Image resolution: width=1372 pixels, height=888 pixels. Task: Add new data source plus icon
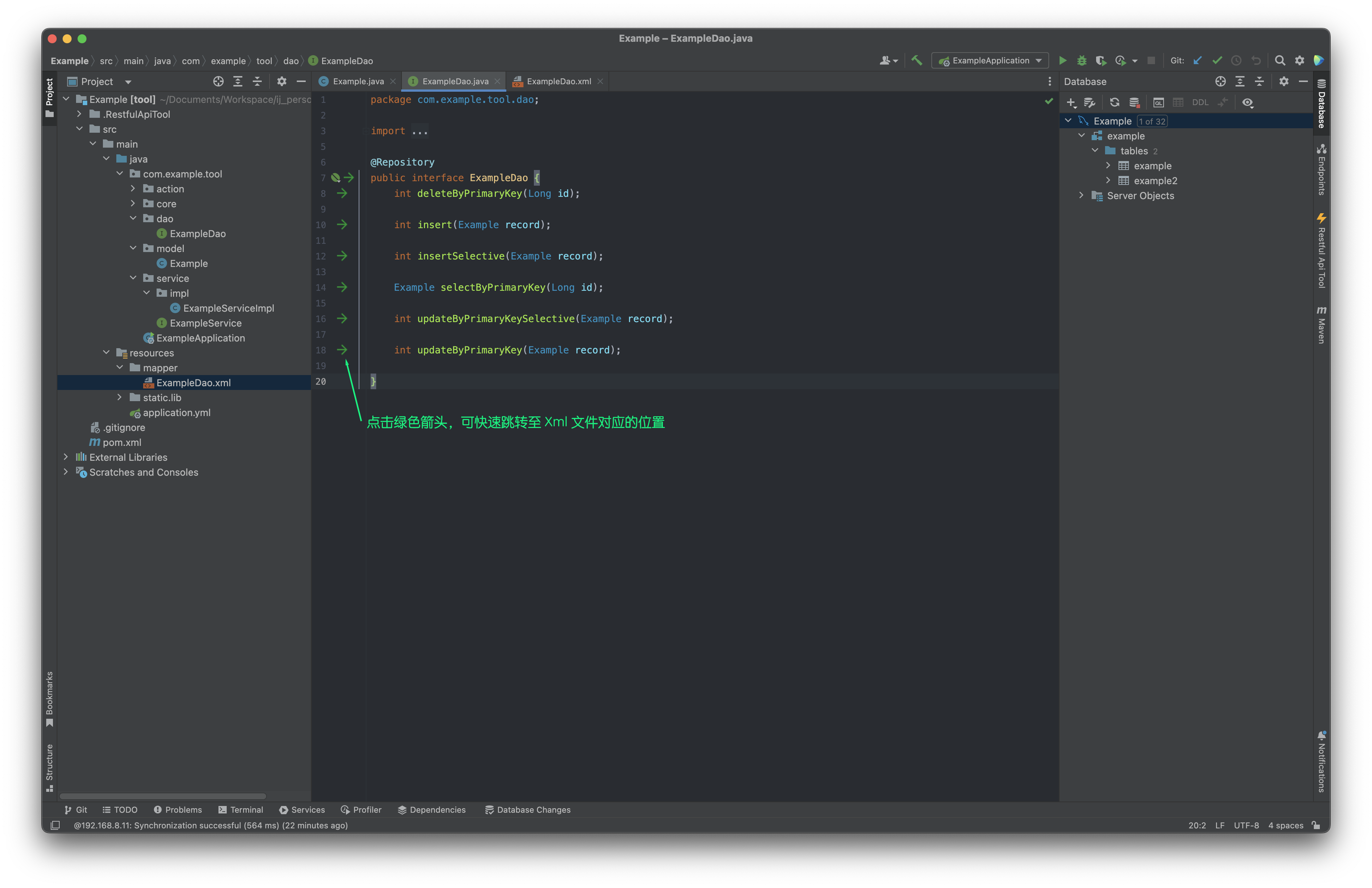(1070, 103)
